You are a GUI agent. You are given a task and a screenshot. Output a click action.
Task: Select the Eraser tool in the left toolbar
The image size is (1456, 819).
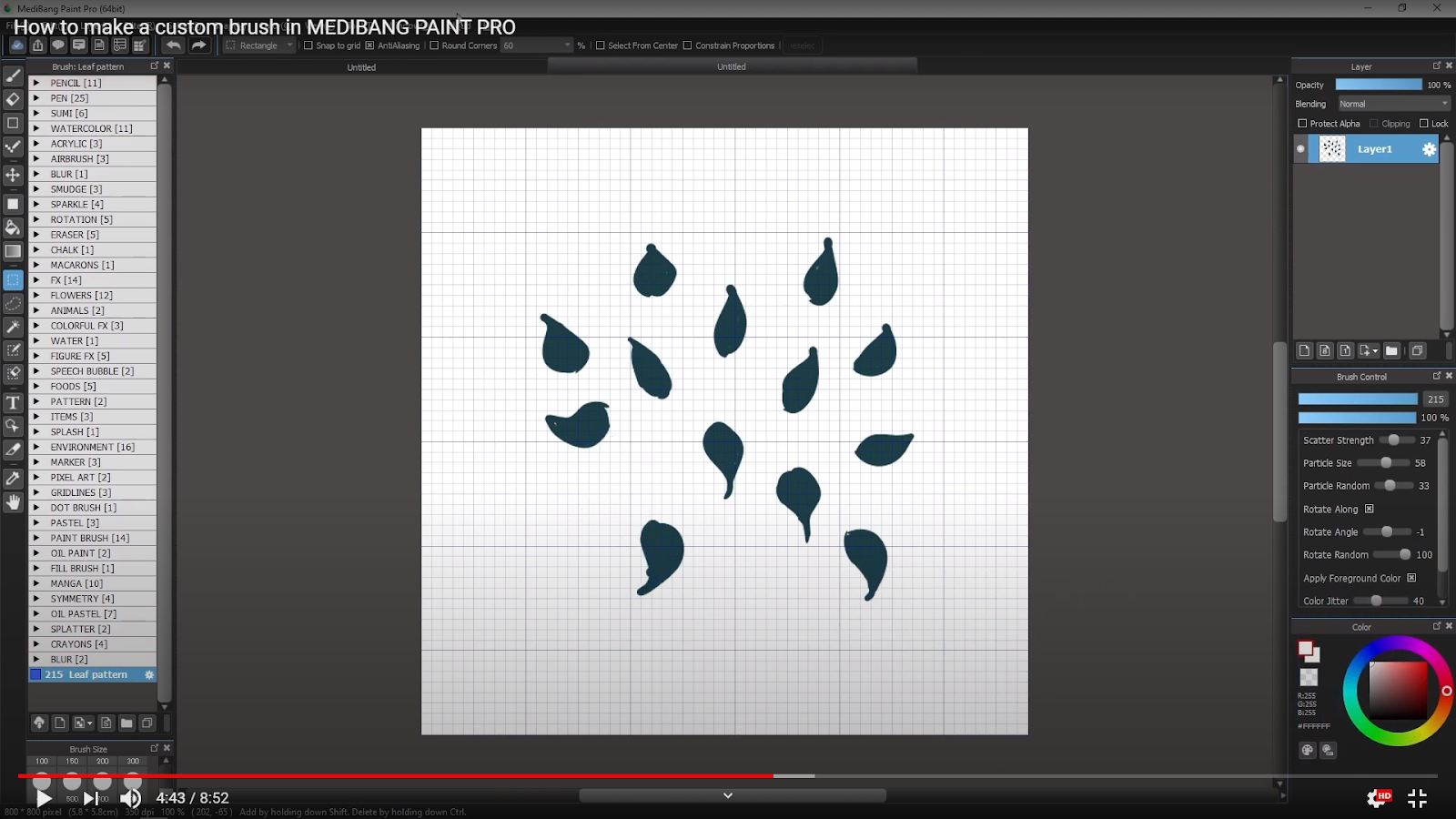13,99
